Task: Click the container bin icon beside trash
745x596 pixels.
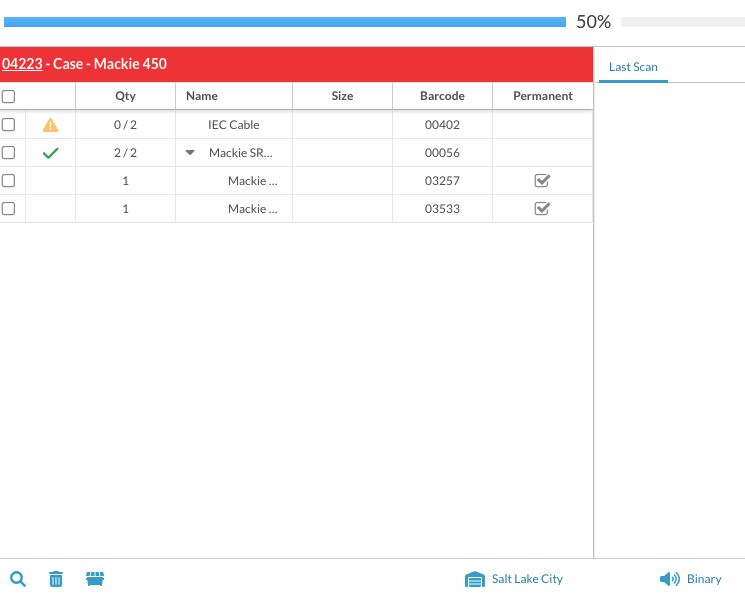Action: click(95, 579)
